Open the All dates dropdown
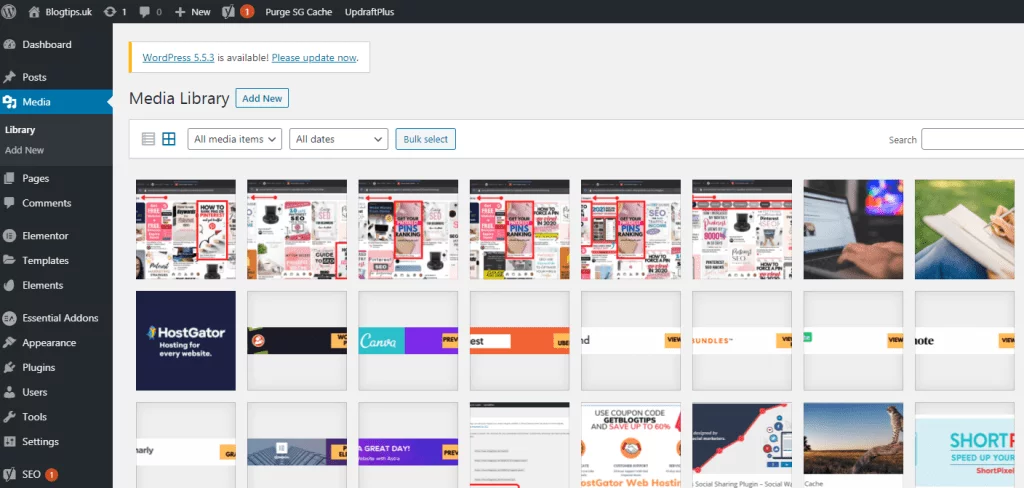Screen dimensions: 1024x488 338,139
